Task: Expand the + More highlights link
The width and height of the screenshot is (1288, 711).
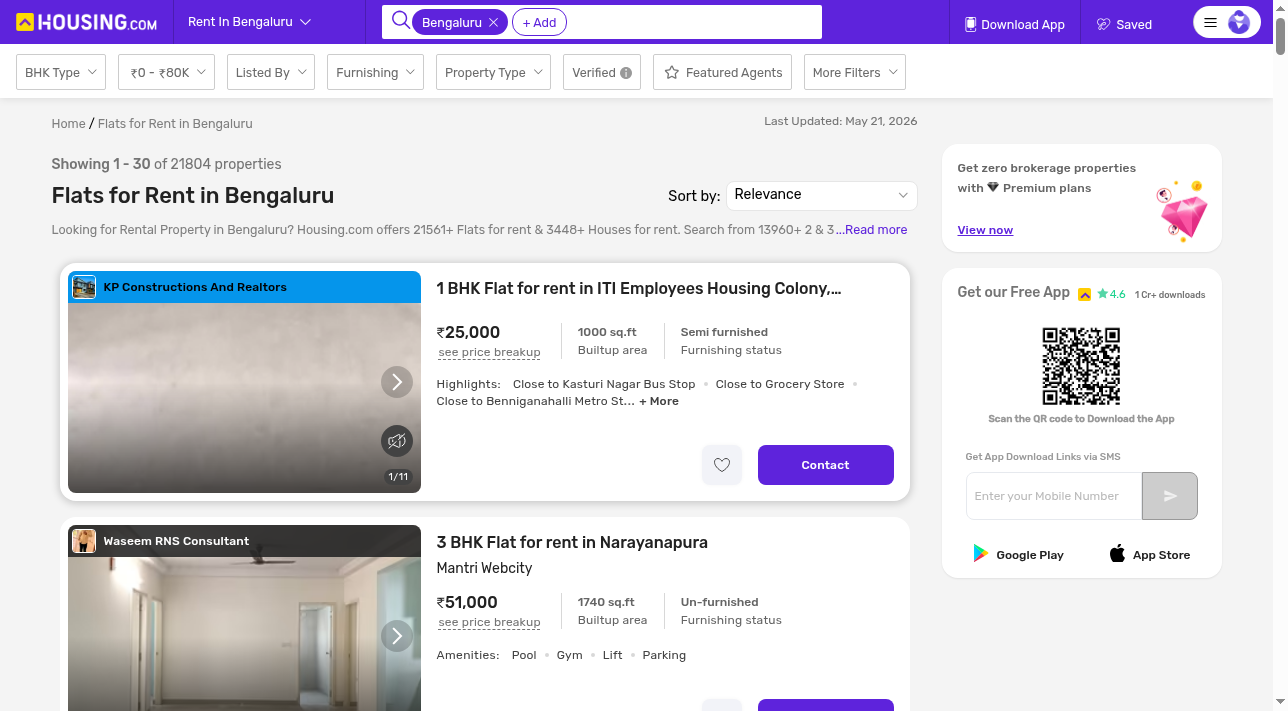Action: (x=659, y=401)
